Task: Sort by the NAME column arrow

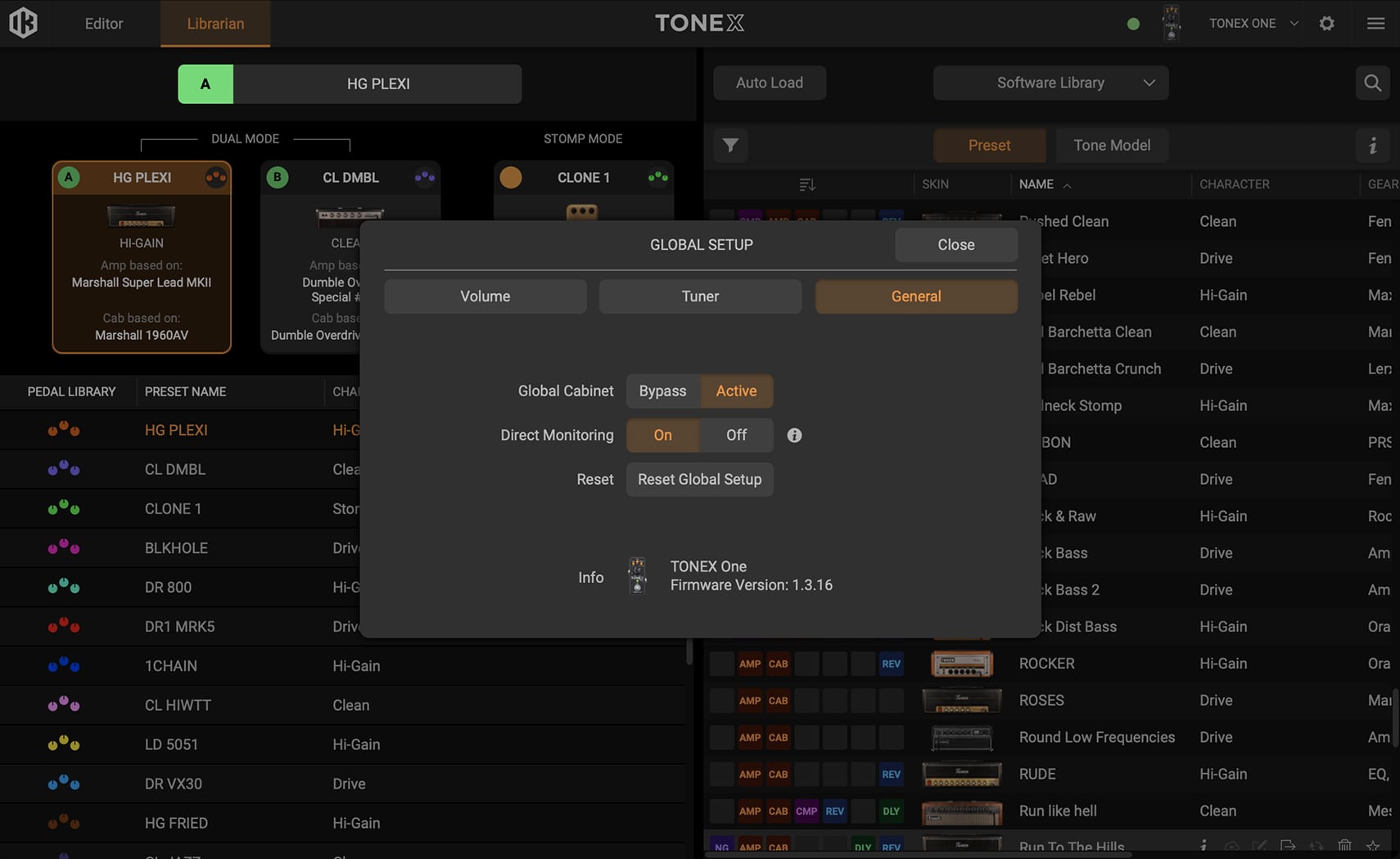Action: point(1067,186)
